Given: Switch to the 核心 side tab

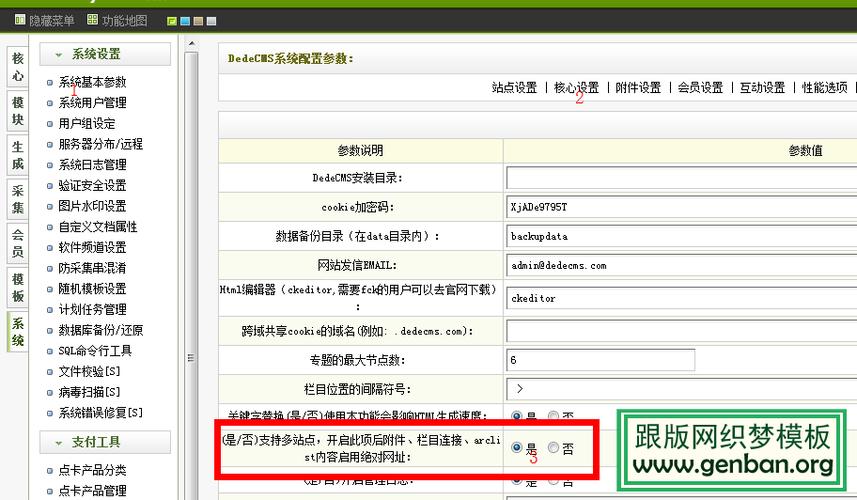Looking at the screenshot, I should (x=17, y=67).
